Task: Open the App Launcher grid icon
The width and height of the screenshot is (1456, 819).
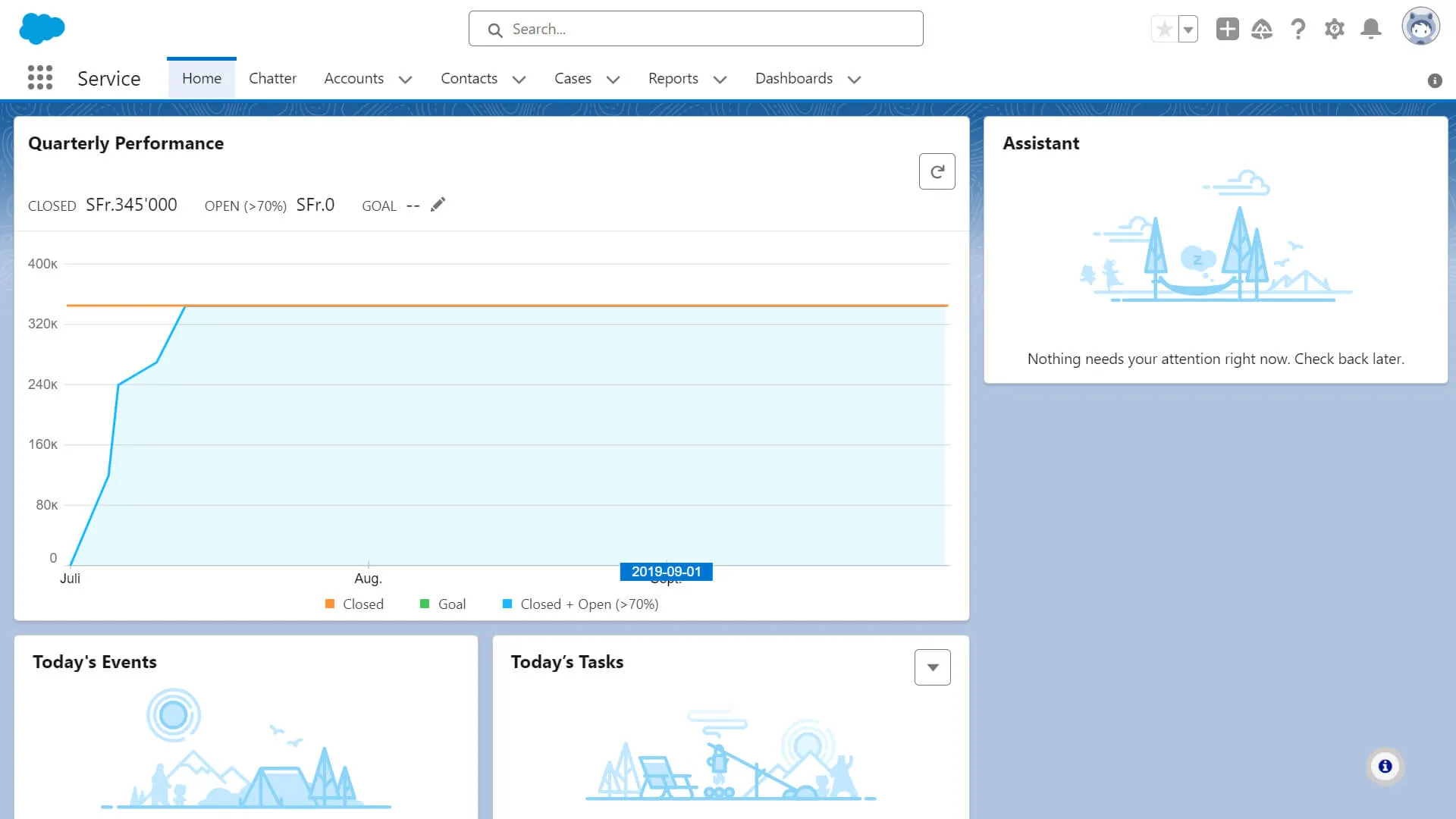Action: pyautogui.click(x=40, y=77)
